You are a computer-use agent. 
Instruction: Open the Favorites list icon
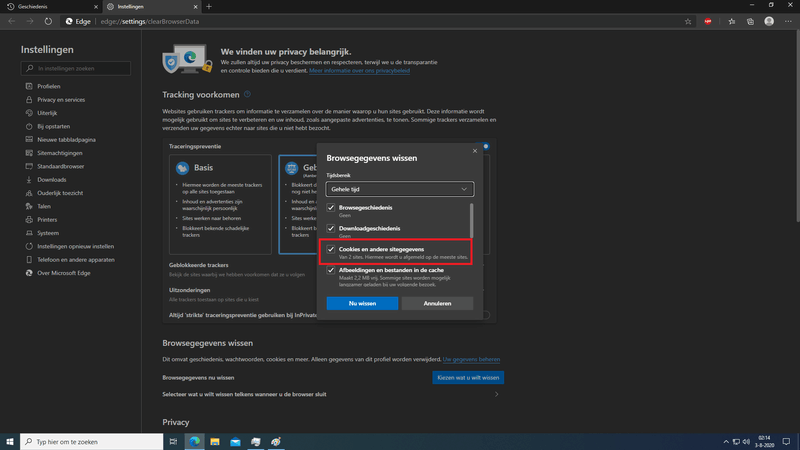732,21
